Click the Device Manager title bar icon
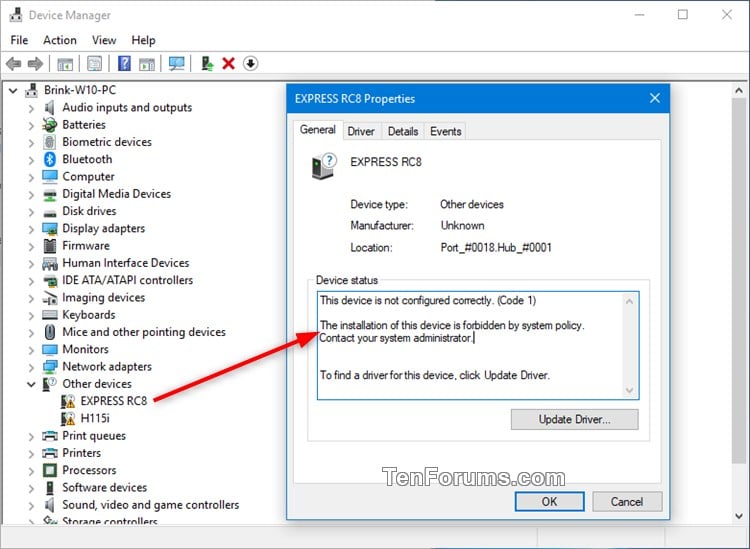Screen dimensions: 750x549 (16, 15)
